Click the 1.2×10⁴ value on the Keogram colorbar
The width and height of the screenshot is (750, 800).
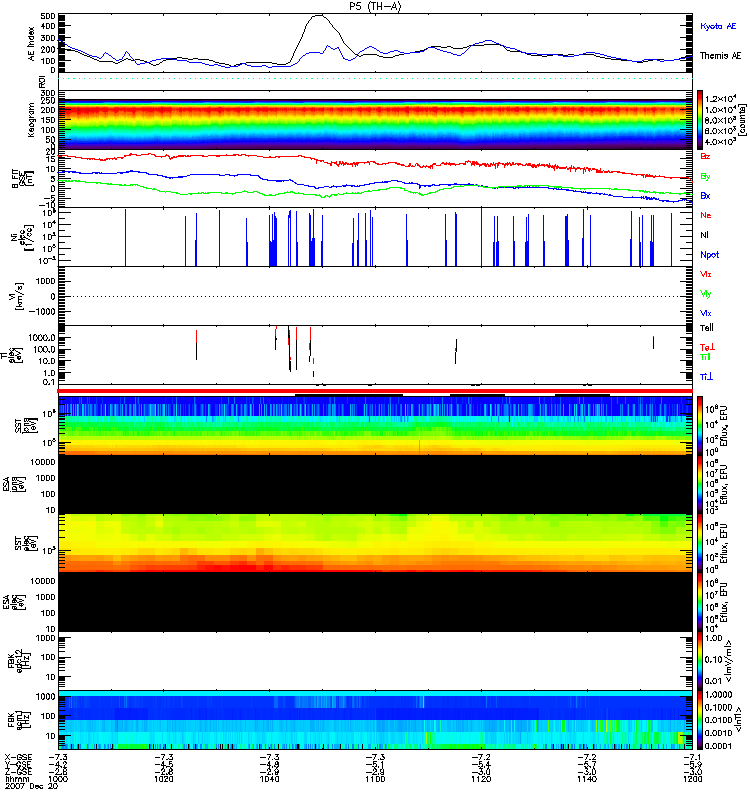720,98
